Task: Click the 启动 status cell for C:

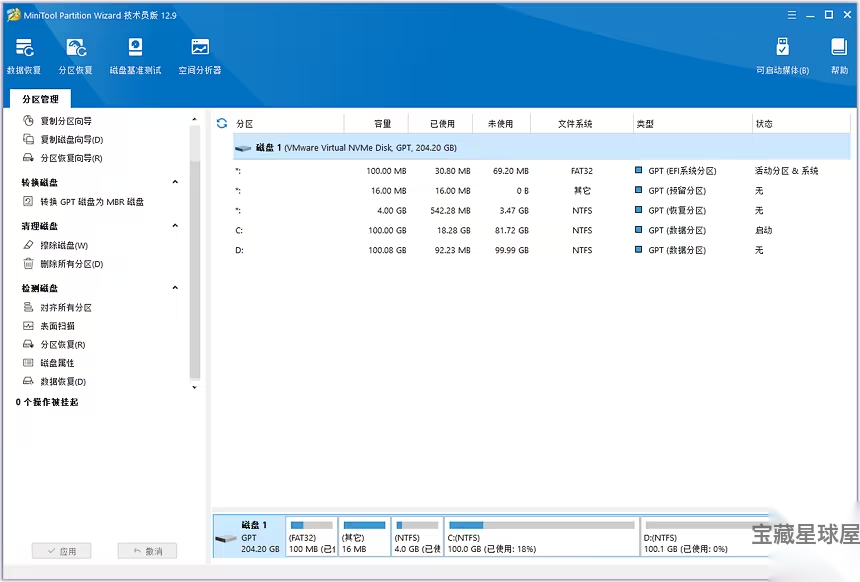Action: [763, 230]
